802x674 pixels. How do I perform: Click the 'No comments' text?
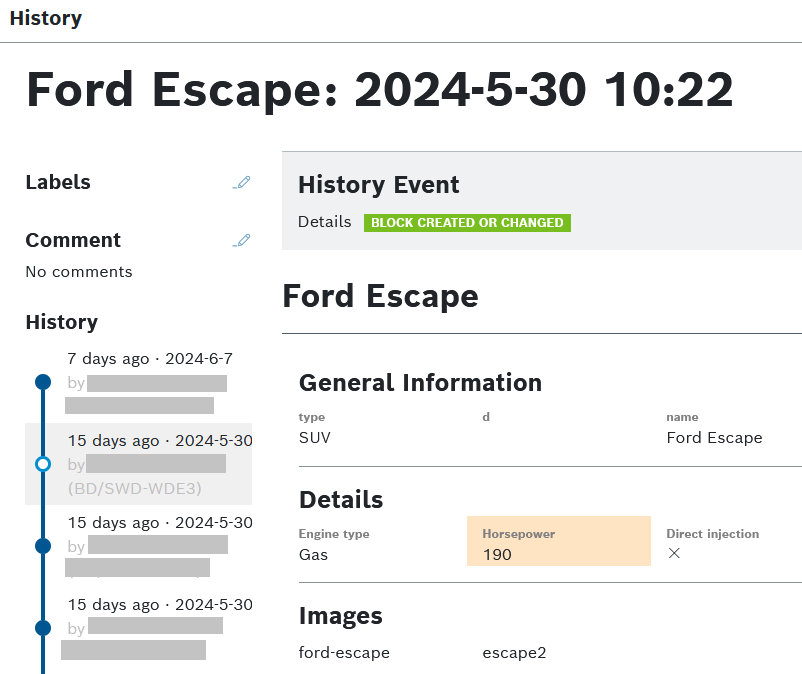coord(79,272)
